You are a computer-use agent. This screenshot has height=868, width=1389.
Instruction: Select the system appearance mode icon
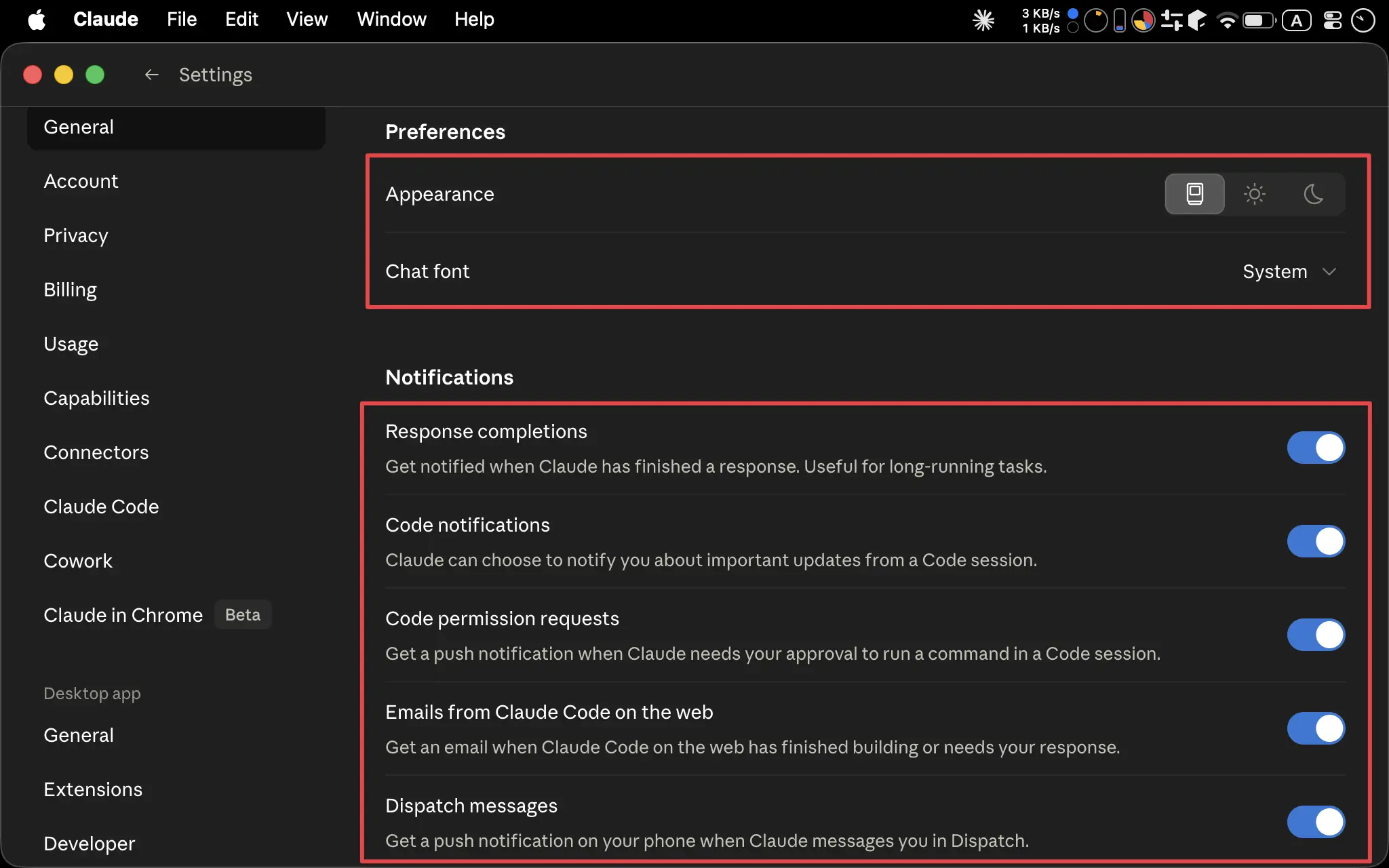point(1194,194)
